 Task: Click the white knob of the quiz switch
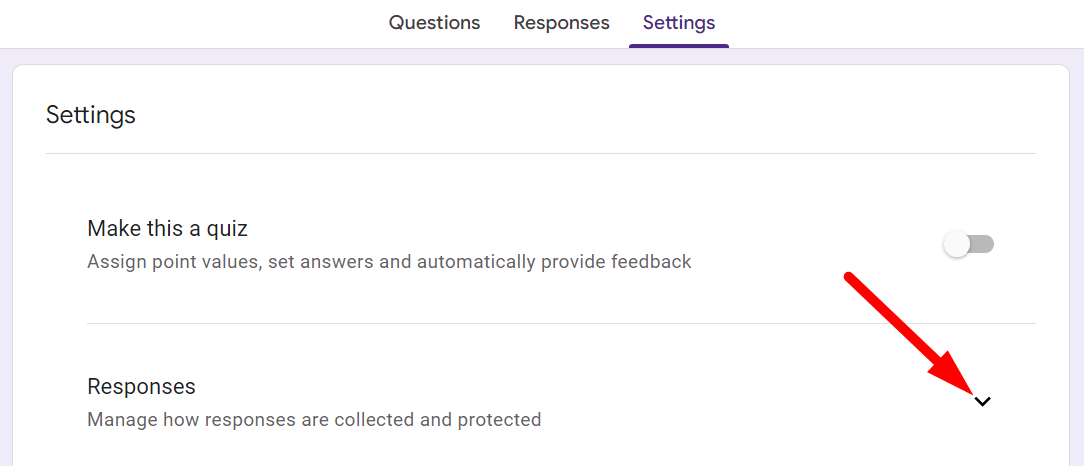(x=957, y=244)
